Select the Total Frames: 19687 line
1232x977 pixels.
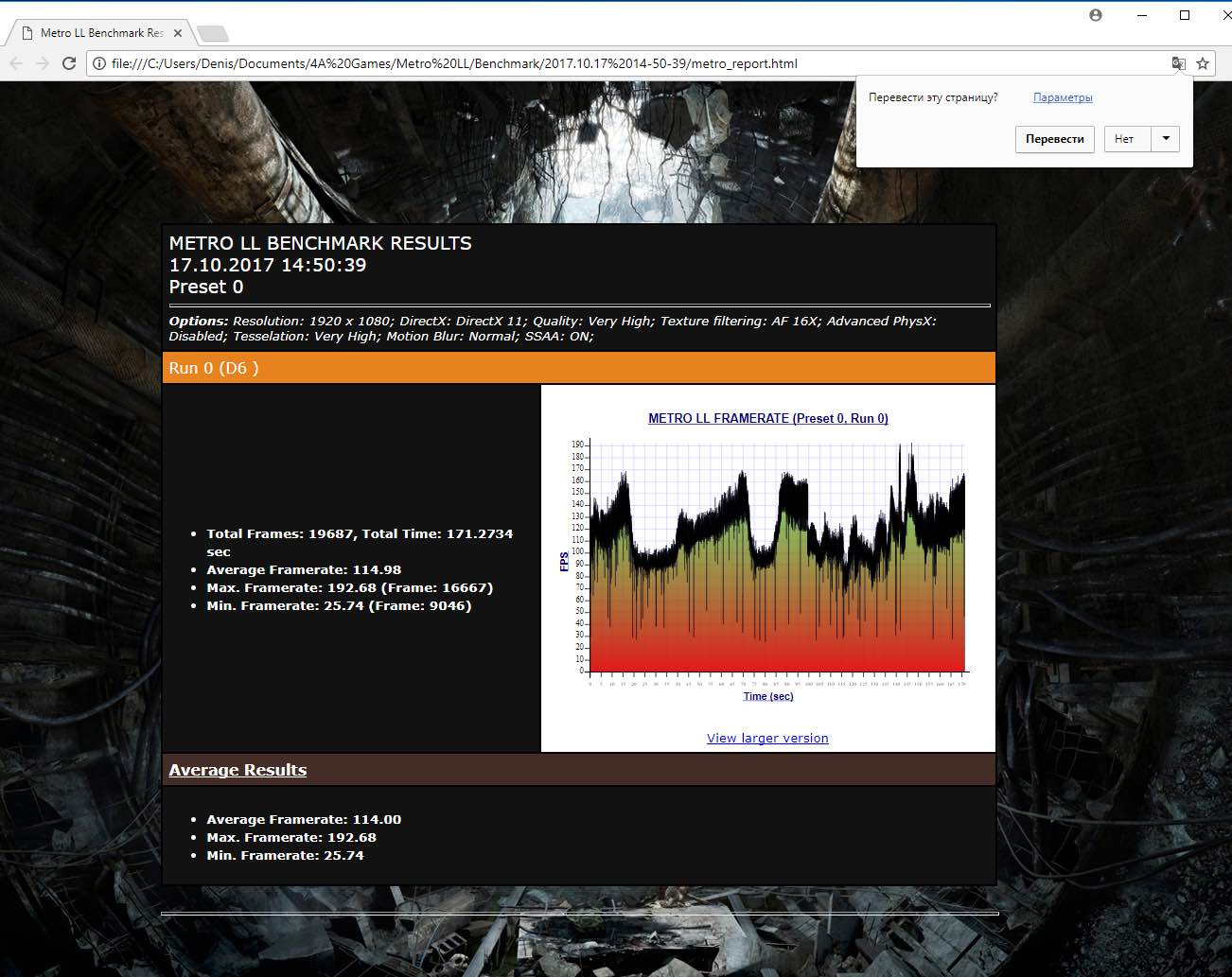coord(360,542)
